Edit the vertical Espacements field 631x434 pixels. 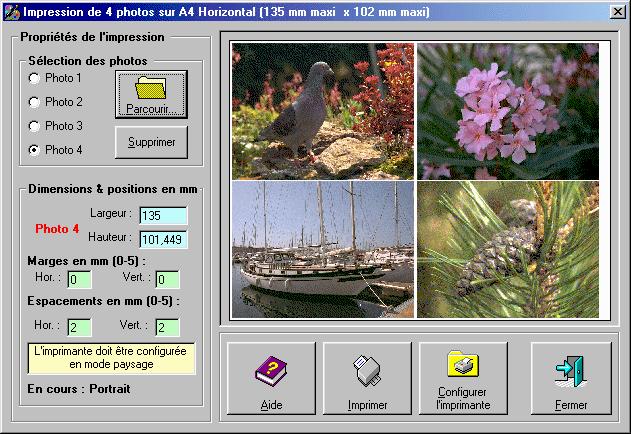click(x=166, y=327)
